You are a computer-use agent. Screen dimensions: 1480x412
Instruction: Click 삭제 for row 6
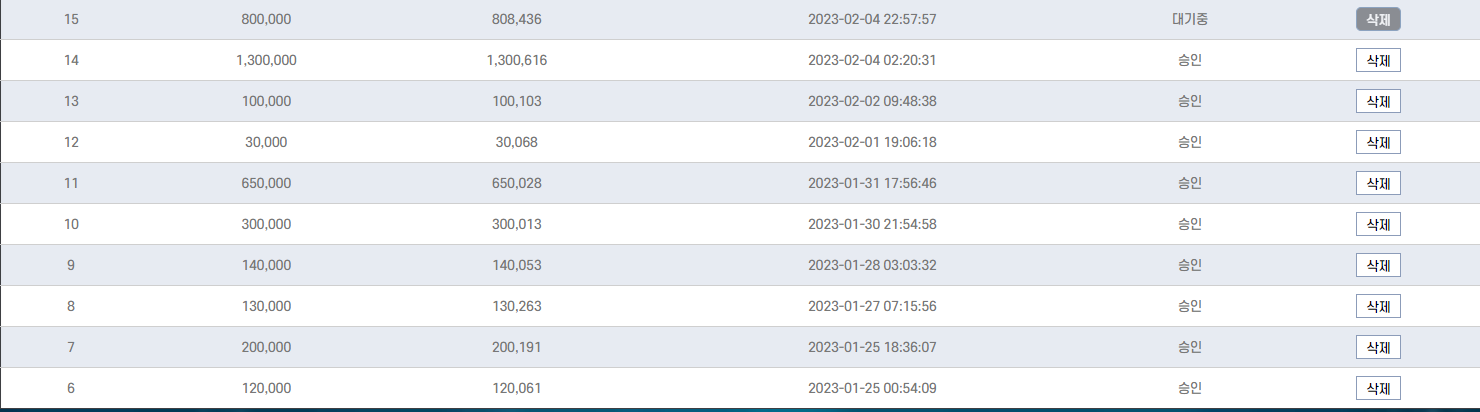pyautogui.click(x=1378, y=388)
